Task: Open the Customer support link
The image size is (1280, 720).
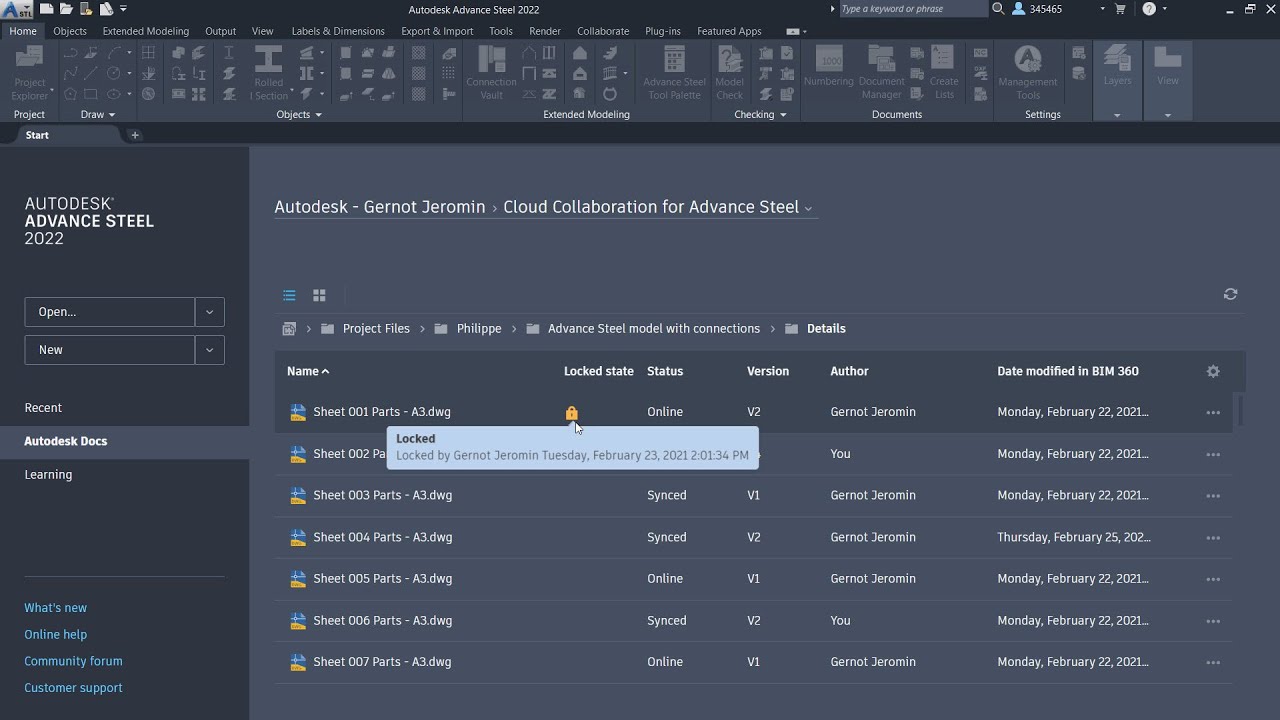Action: coord(73,688)
